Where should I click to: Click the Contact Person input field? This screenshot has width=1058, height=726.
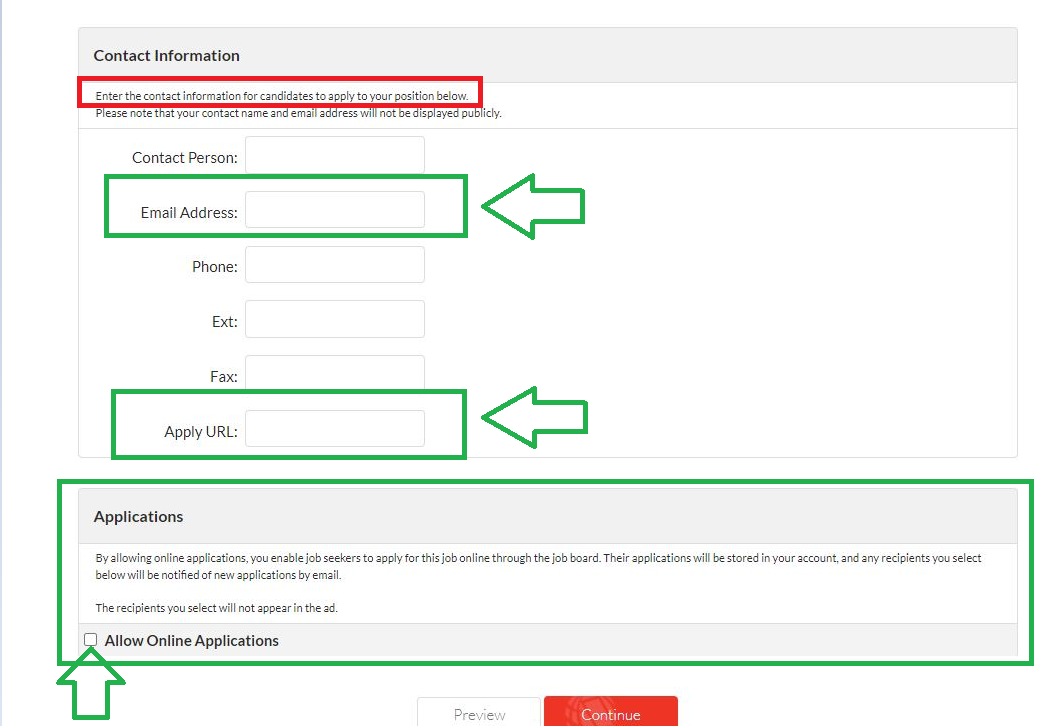tap(334, 155)
